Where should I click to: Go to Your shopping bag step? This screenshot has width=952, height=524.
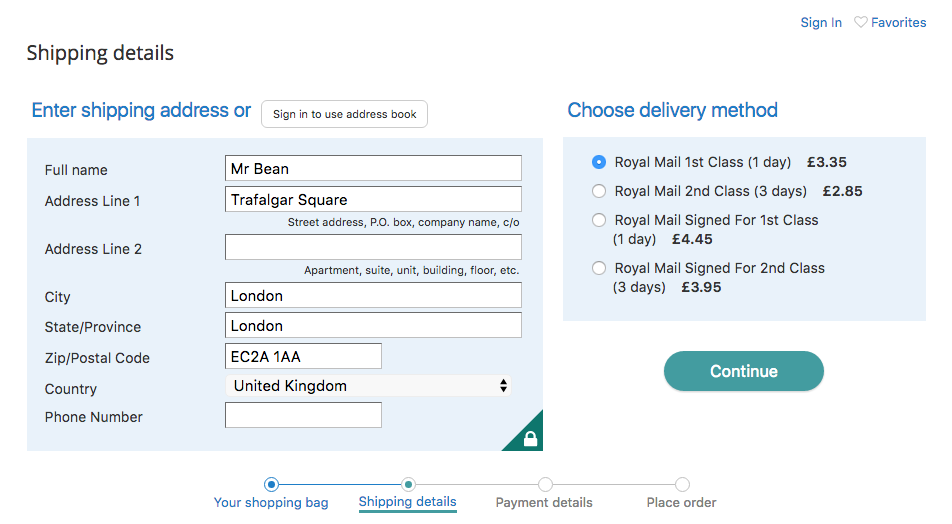pos(271,503)
